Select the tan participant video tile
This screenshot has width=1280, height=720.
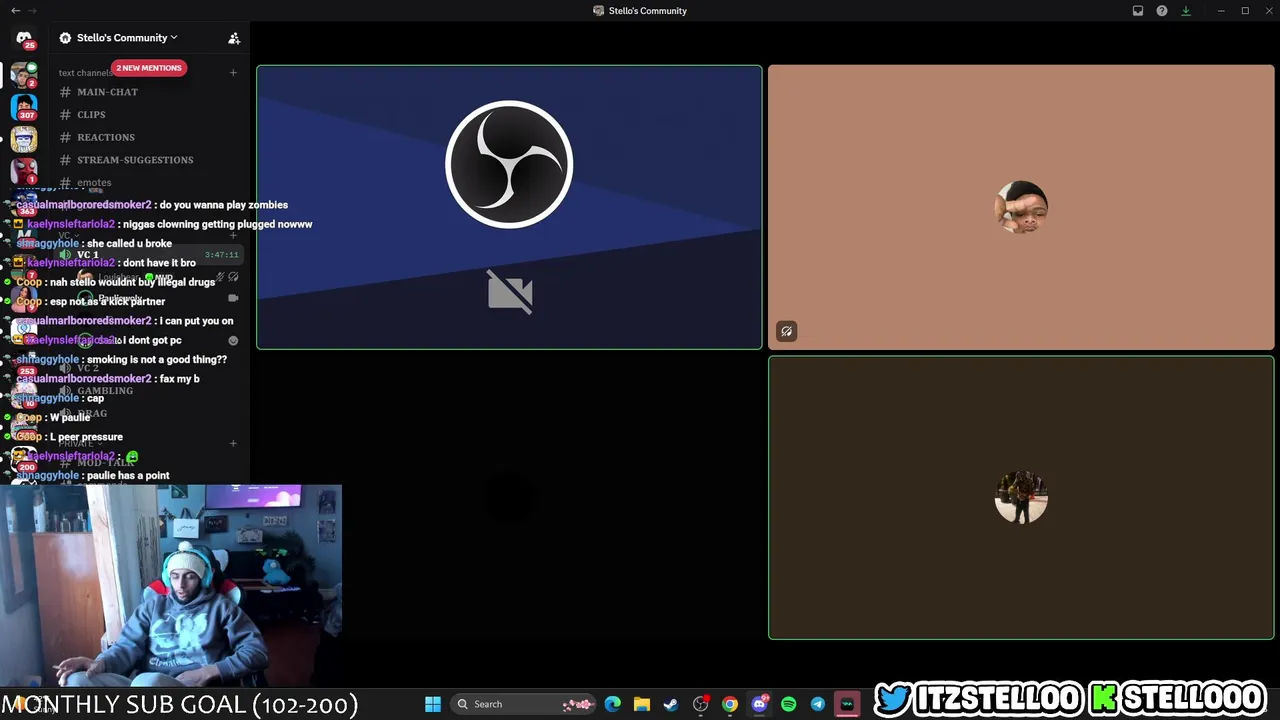point(1021,207)
